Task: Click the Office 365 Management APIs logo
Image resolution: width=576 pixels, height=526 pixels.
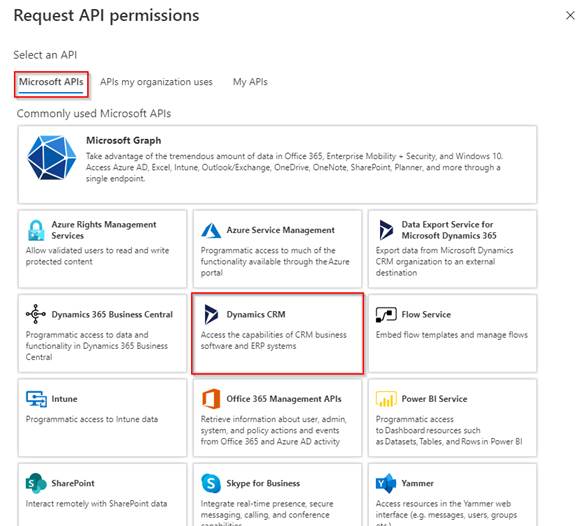Action: (x=211, y=399)
